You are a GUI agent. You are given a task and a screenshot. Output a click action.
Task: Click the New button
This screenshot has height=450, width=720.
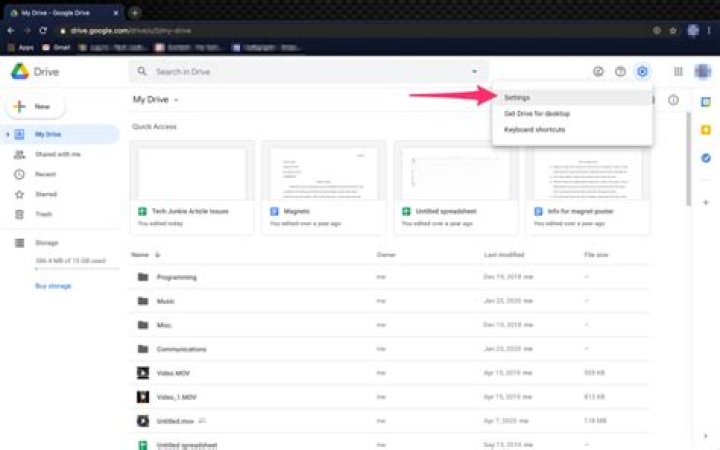[35, 106]
